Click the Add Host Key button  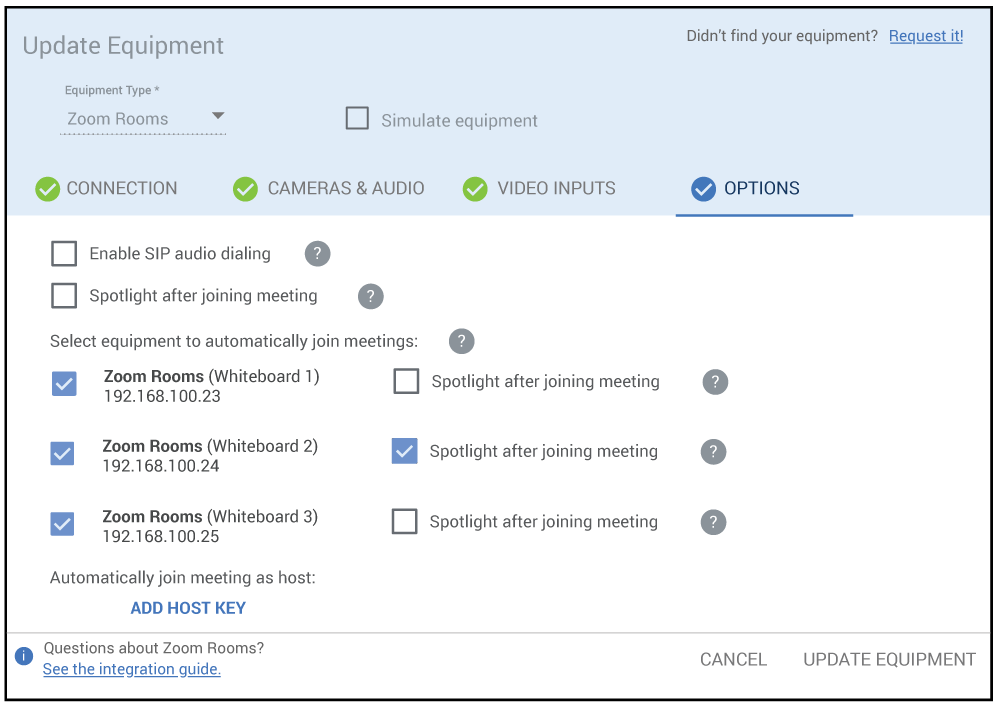click(188, 608)
